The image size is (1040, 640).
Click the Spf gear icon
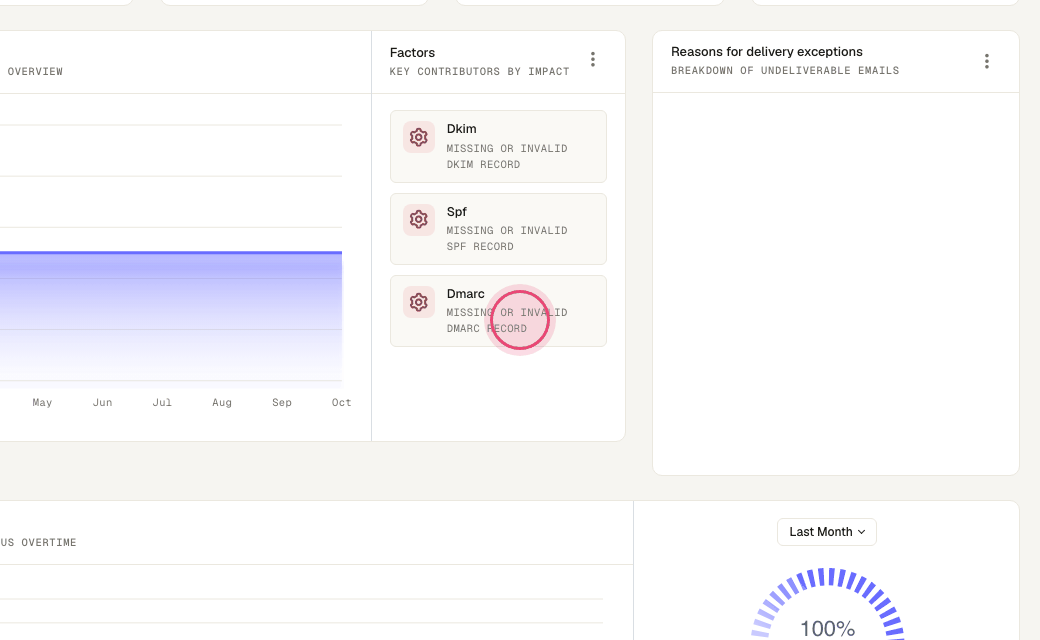[419, 220]
